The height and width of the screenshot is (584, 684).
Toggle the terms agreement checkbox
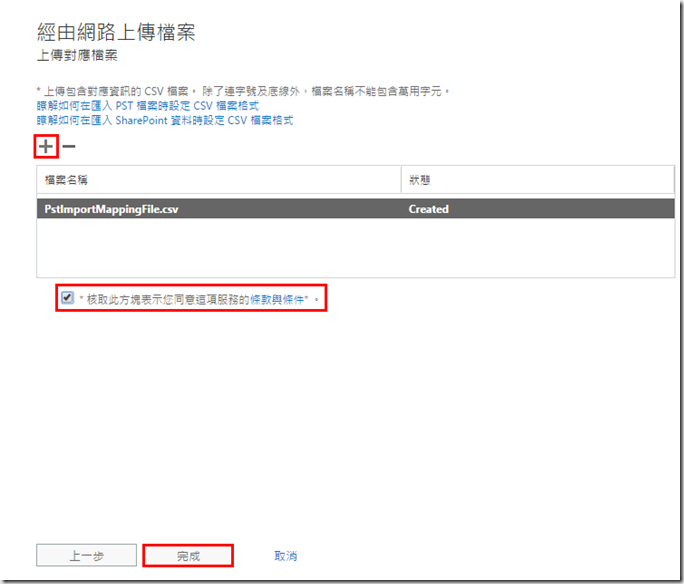tap(66, 298)
